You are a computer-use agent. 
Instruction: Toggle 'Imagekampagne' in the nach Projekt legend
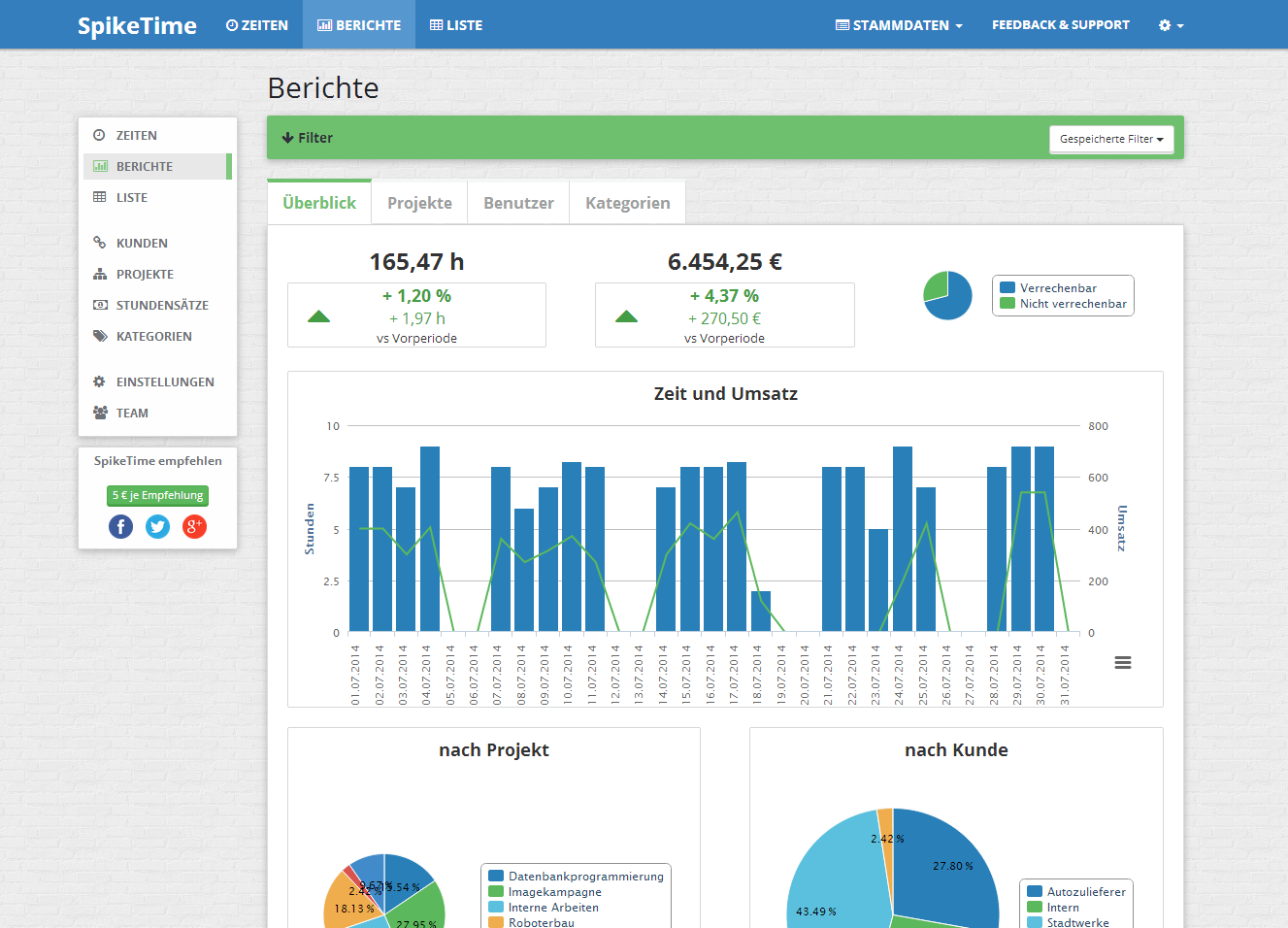545,892
